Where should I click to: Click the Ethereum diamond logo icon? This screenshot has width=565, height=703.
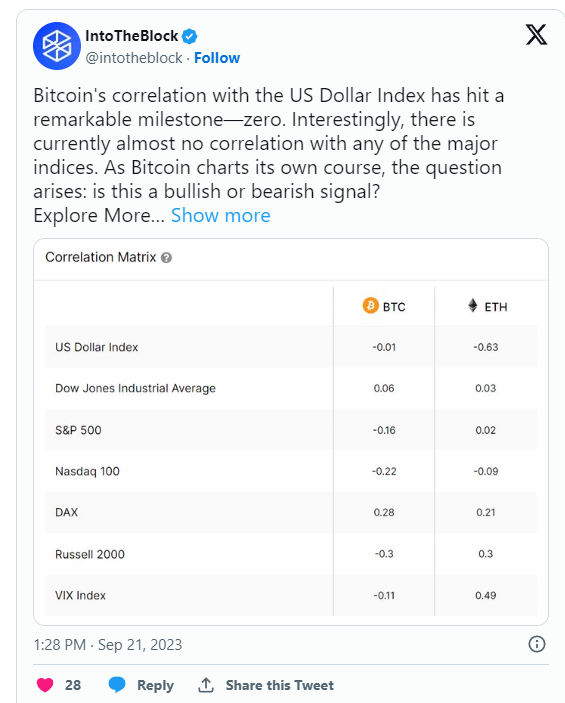tap(473, 305)
